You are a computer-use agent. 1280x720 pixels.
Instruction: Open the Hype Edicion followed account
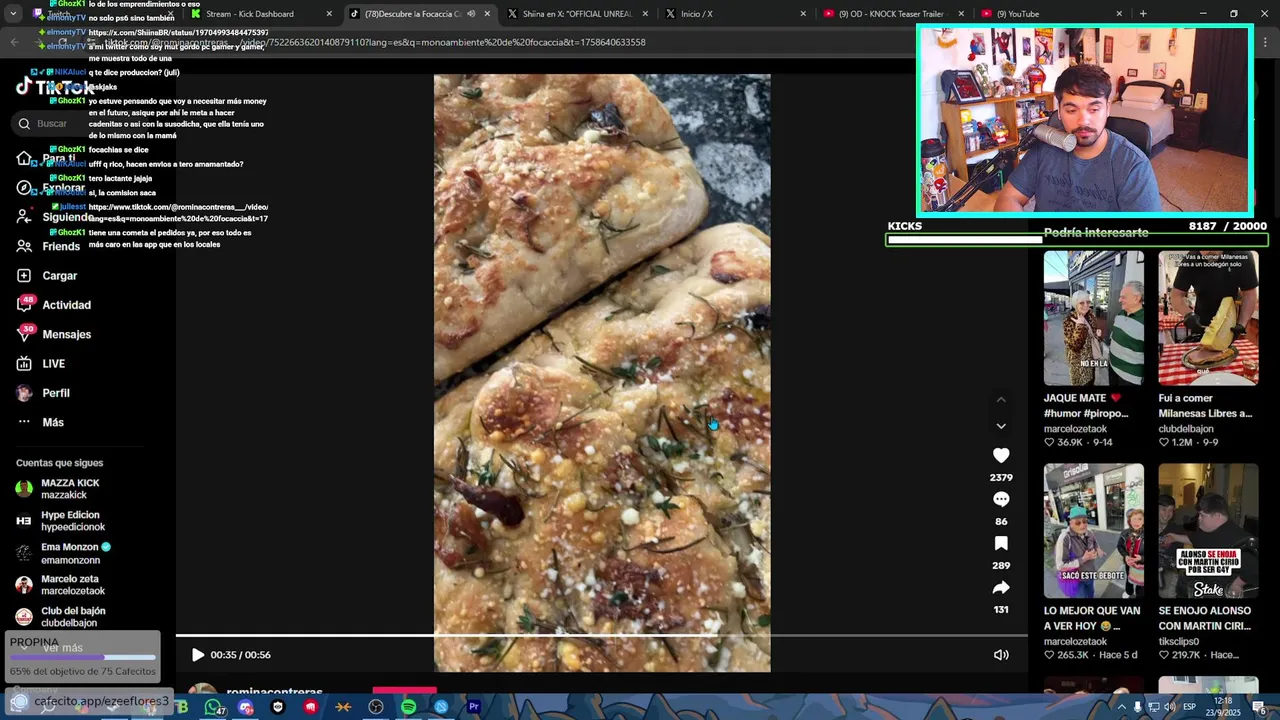[60, 521]
